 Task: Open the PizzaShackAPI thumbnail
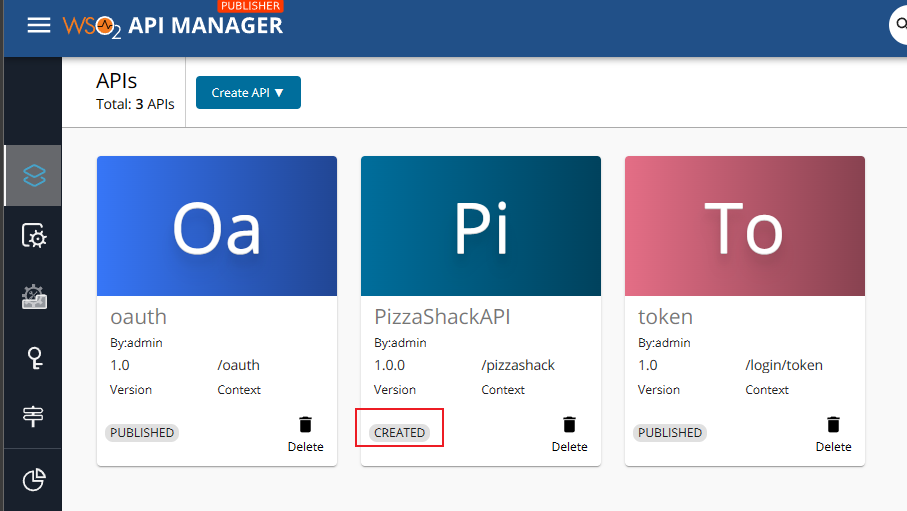click(481, 226)
